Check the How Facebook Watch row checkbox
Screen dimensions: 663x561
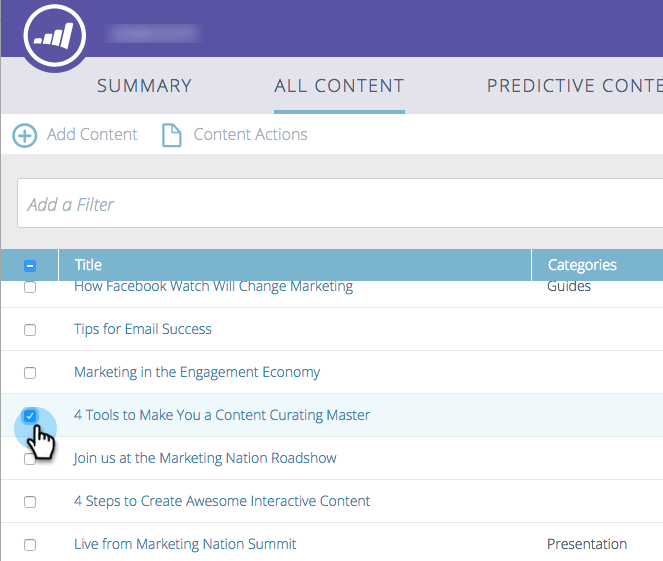30,287
